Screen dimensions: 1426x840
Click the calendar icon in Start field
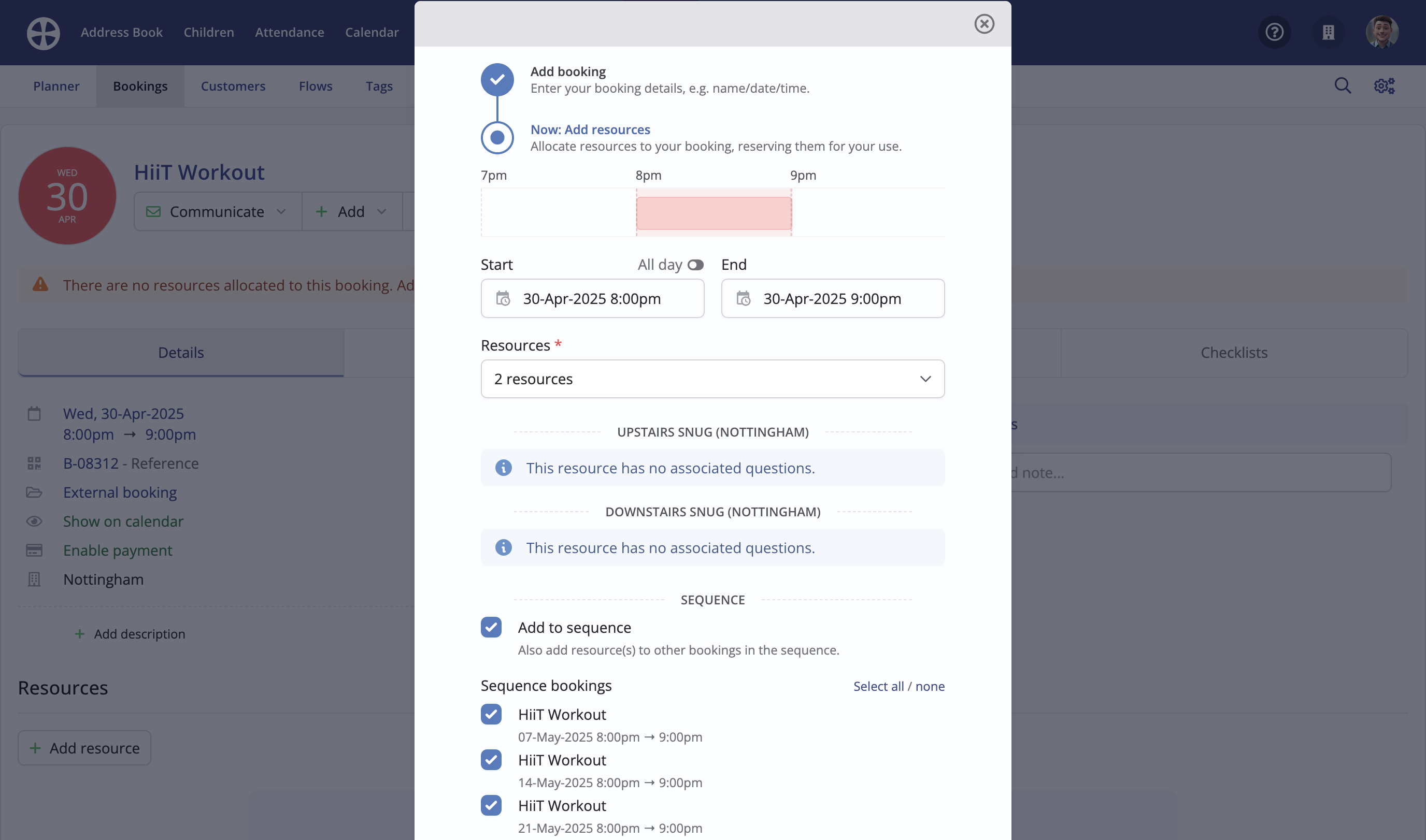[x=503, y=298]
